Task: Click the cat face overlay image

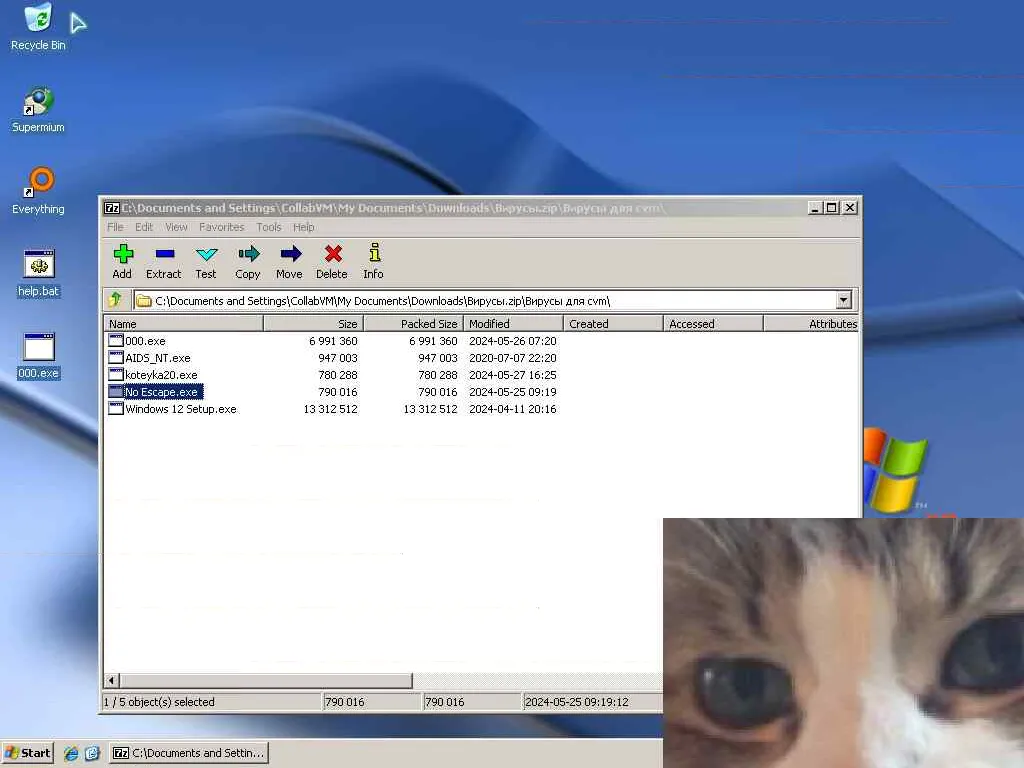Action: (843, 643)
